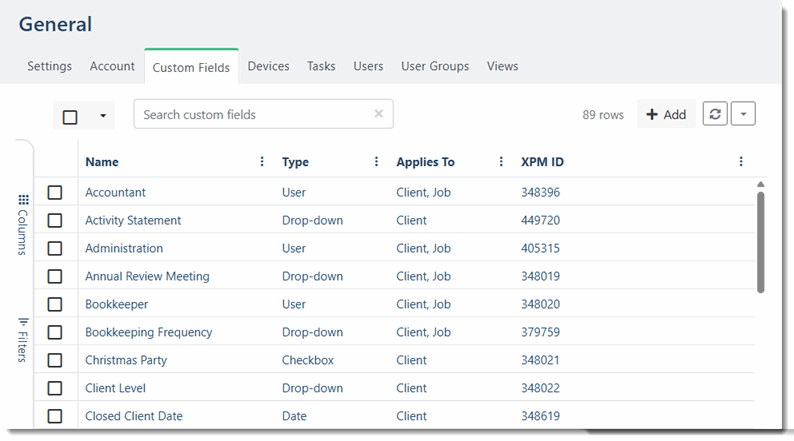Click the refresh icon button
Viewport: 794px width, 441px height.
pyautogui.click(x=714, y=114)
